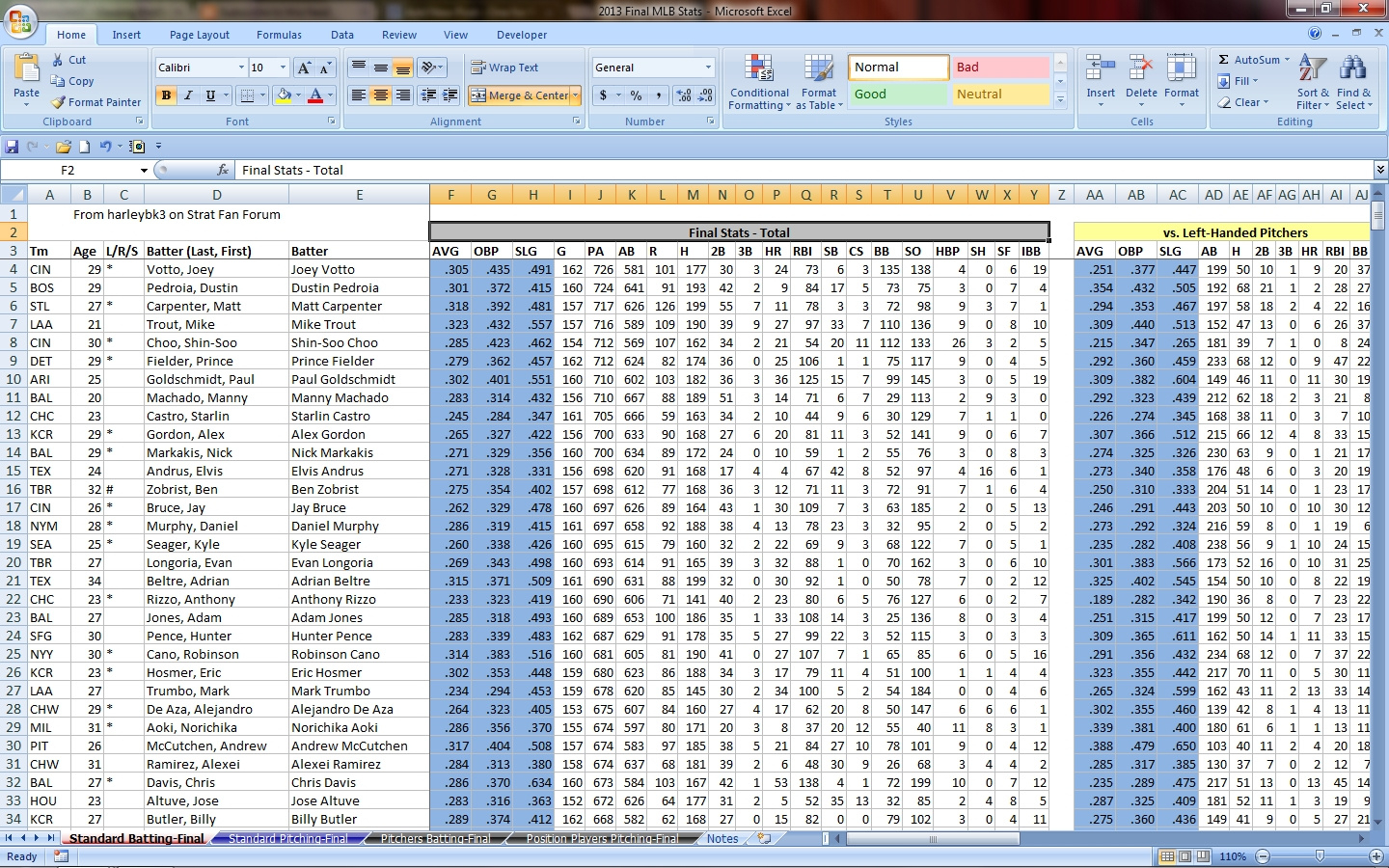Apply the Bad cell style
1389x868 pixels.
pos(1000,68)
